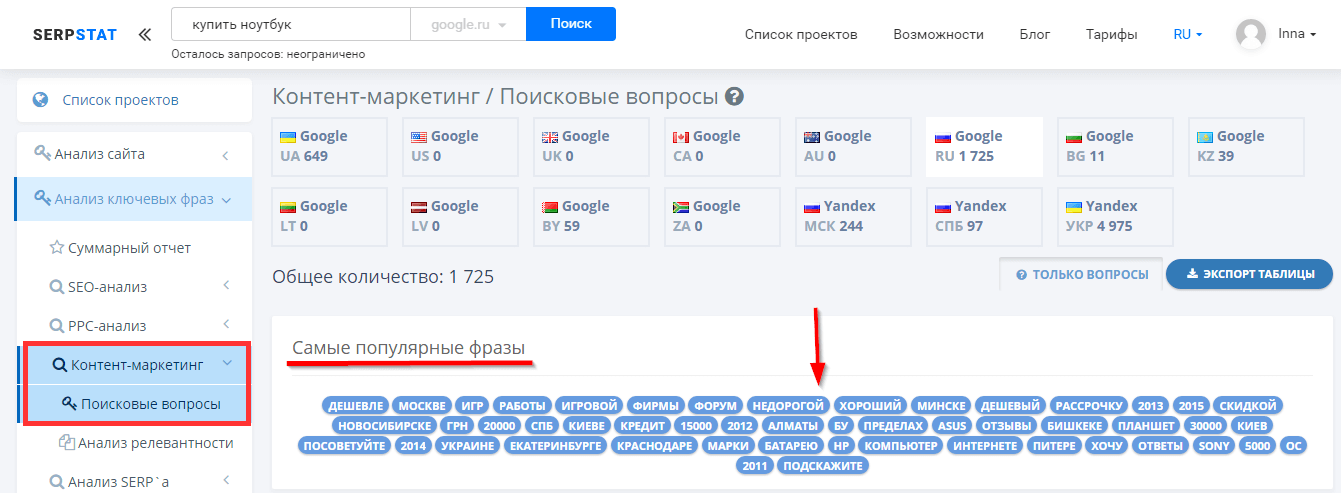Click the МОСКВЕ phrase tag
The image size is (1341, 493).
421,406
